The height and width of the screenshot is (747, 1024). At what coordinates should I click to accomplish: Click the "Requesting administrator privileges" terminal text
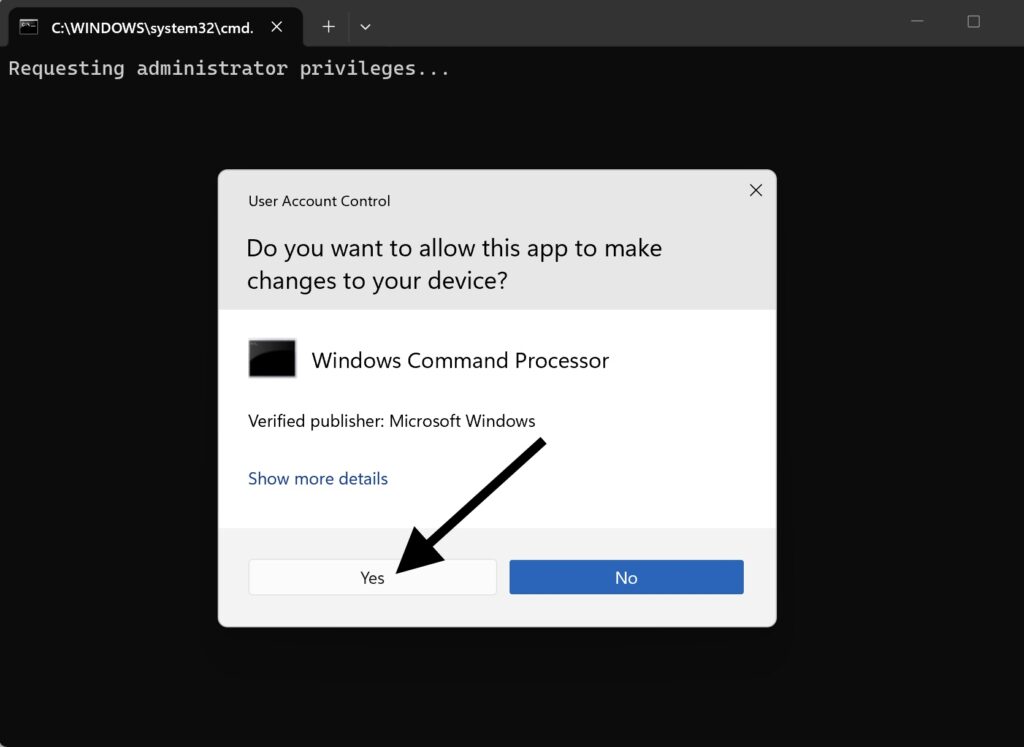(x=229, y=69)
